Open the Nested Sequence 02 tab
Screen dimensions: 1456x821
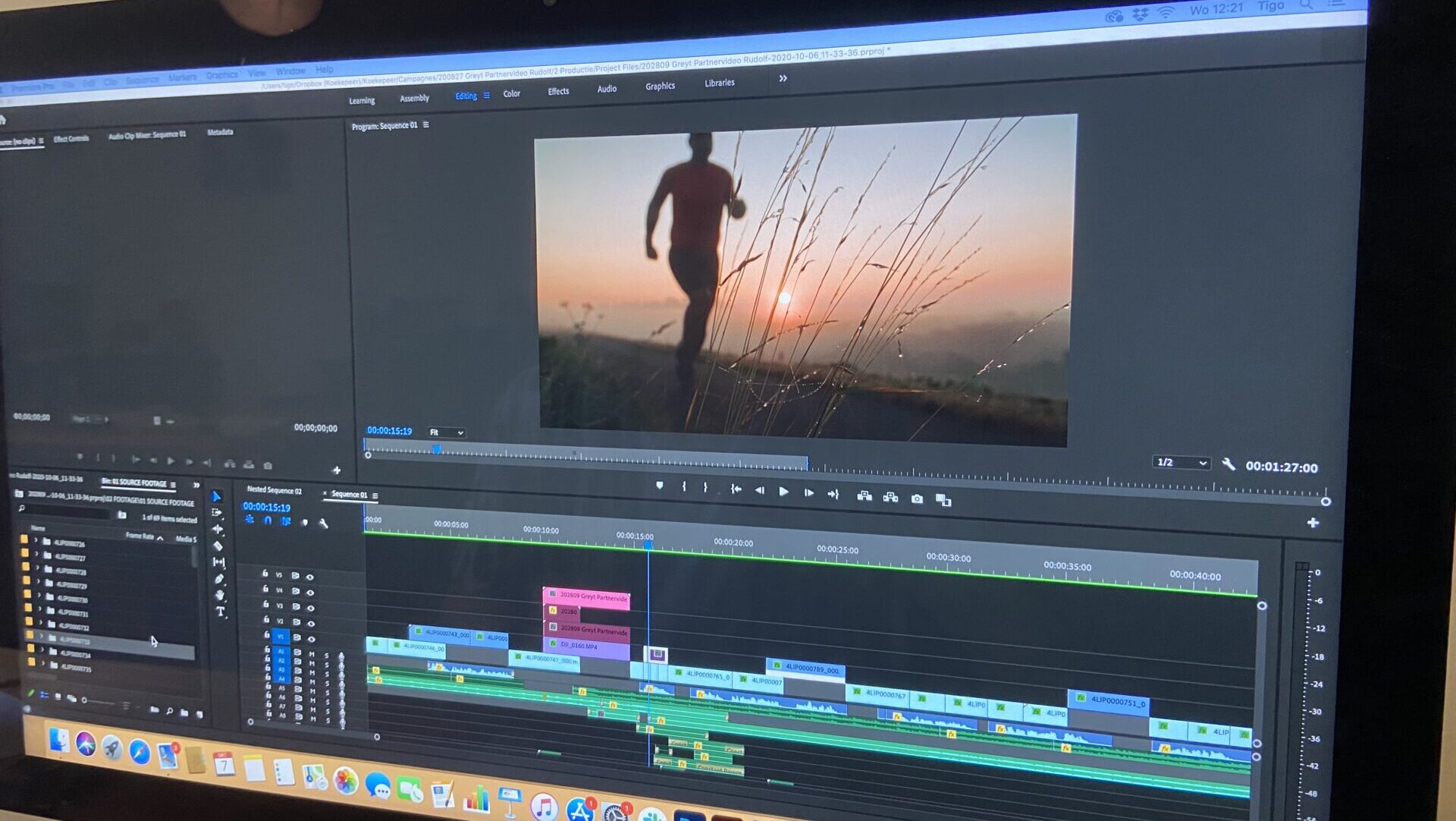pyautogui.click(x=274, y=491)
